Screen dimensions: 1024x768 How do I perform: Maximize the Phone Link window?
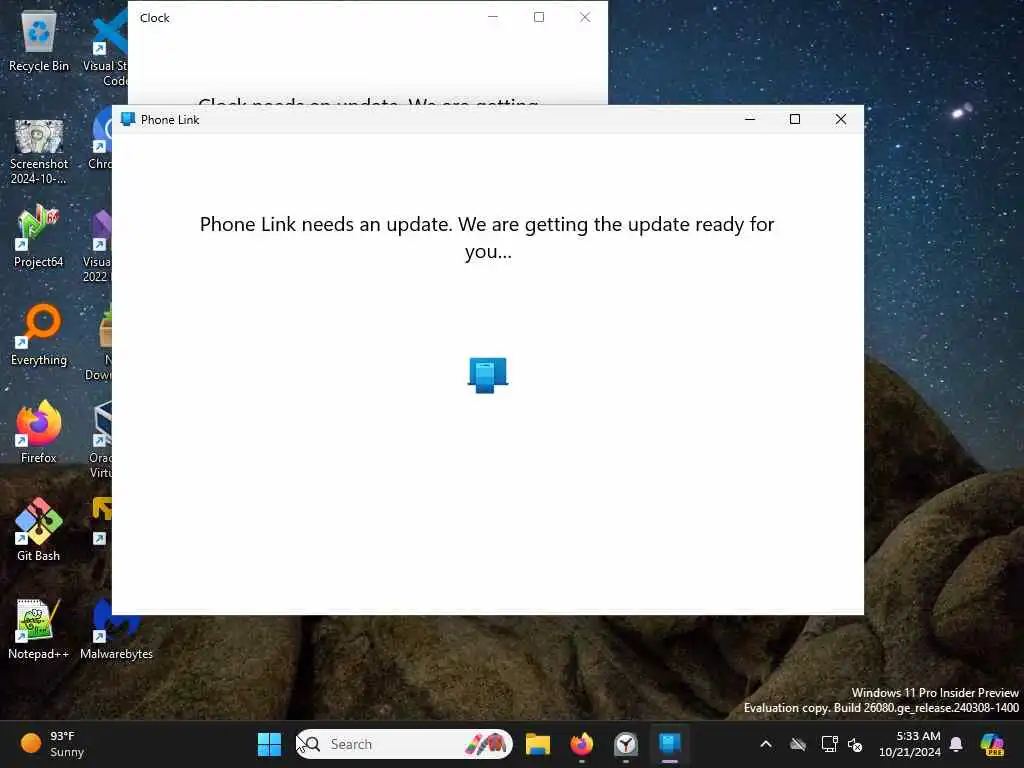pos(795,120)
